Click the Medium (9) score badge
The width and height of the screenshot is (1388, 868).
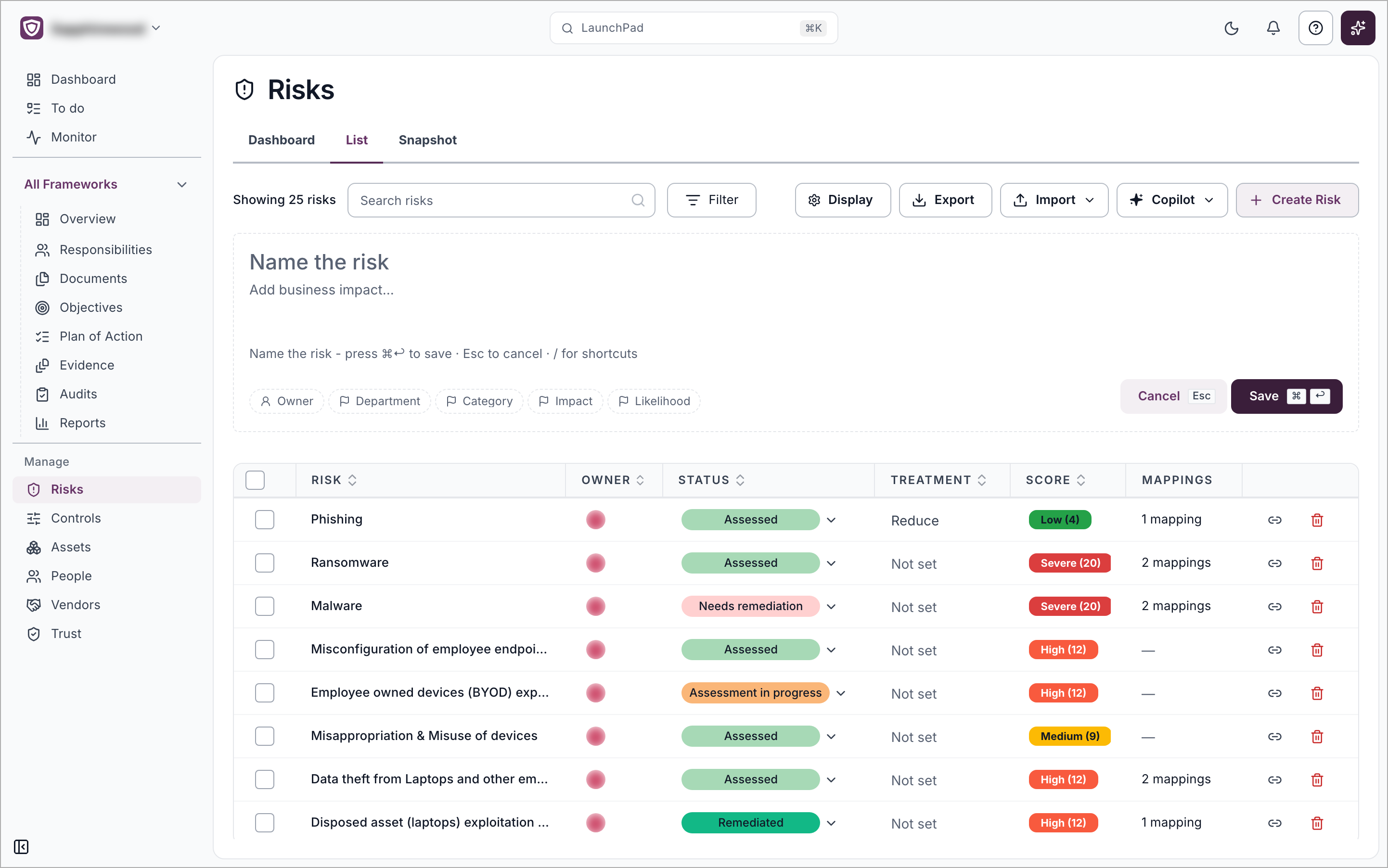tap(1069, 737)
